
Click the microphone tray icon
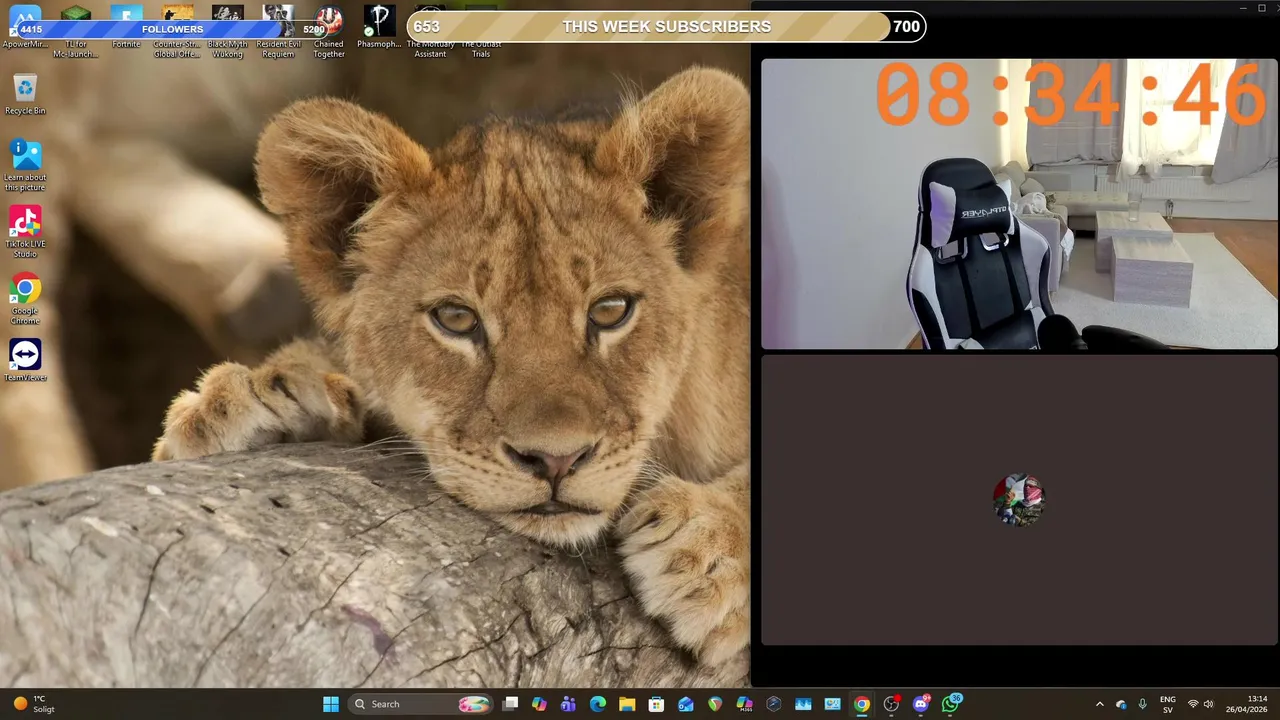click(x=1142, y=704)
